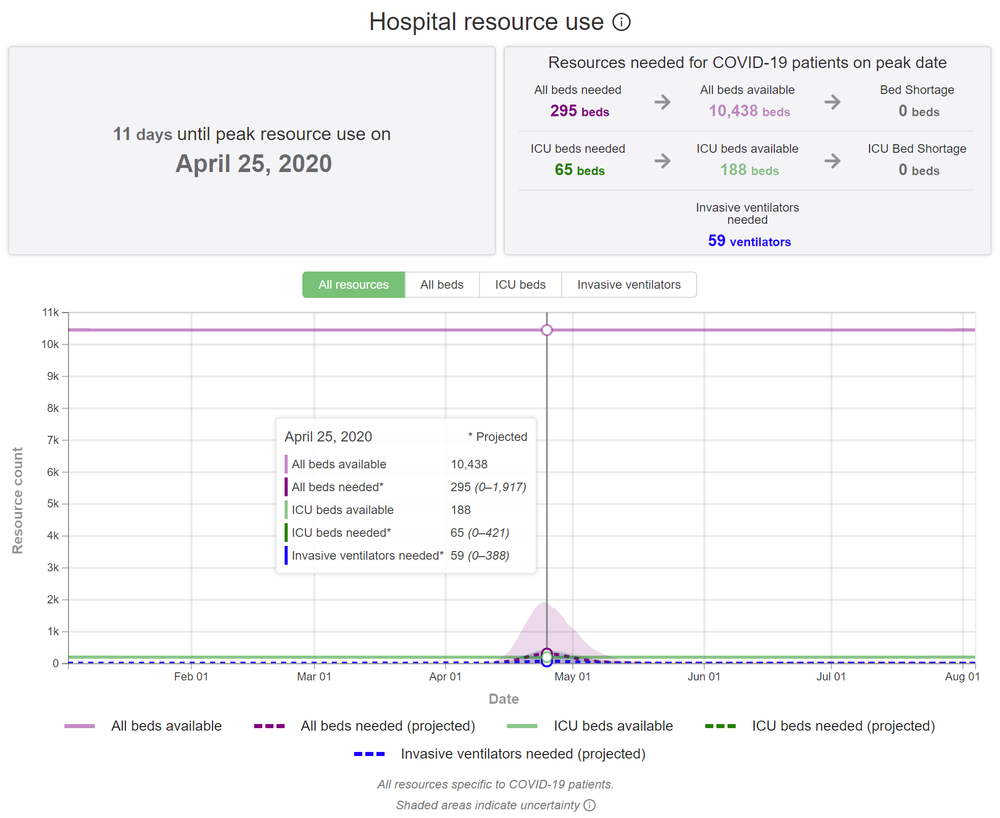Click the 59 ventilators value
Screen dimensions: 1000x818
(749, 241)
